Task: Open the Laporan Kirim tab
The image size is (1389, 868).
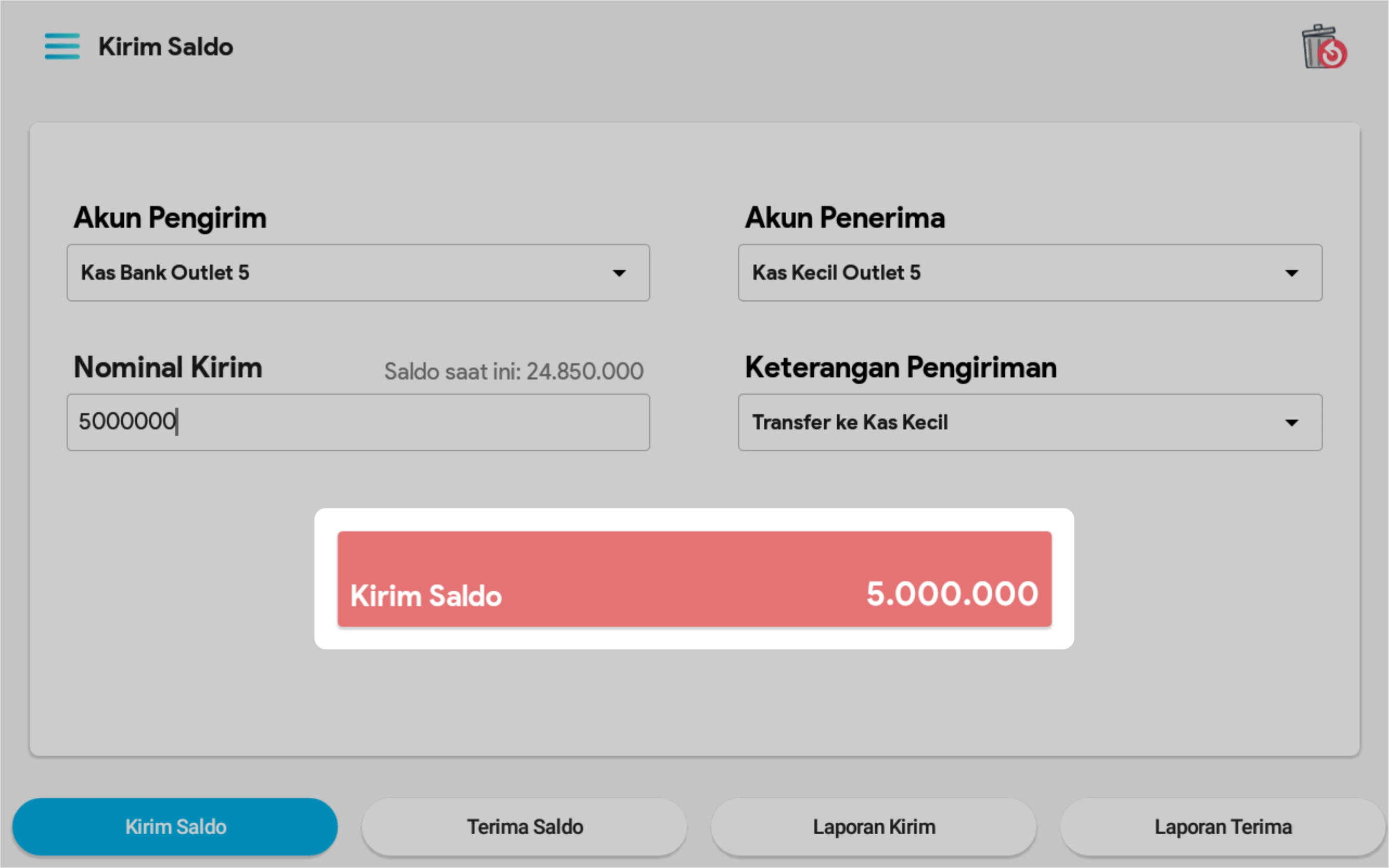Action: tap(874, 827)
